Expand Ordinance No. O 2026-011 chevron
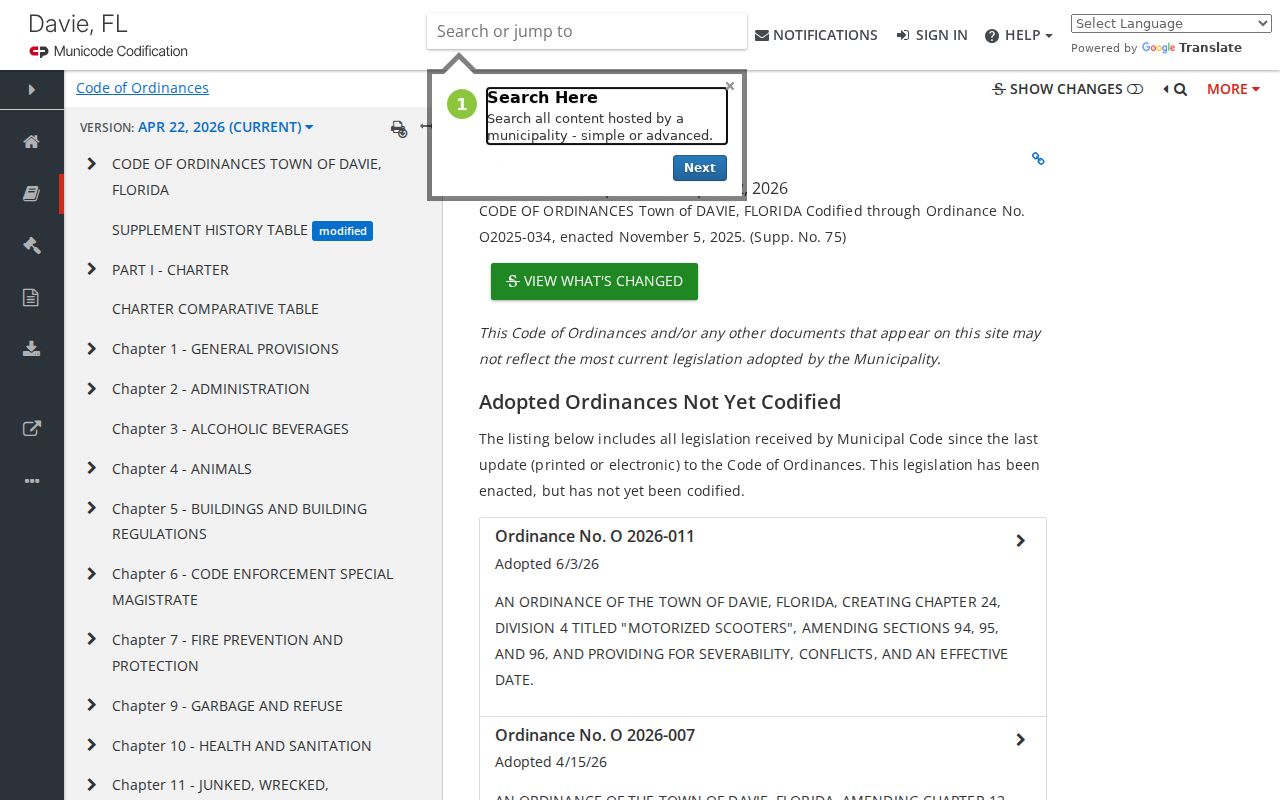The image size is (1280, 800). (x=1020, y=541)
